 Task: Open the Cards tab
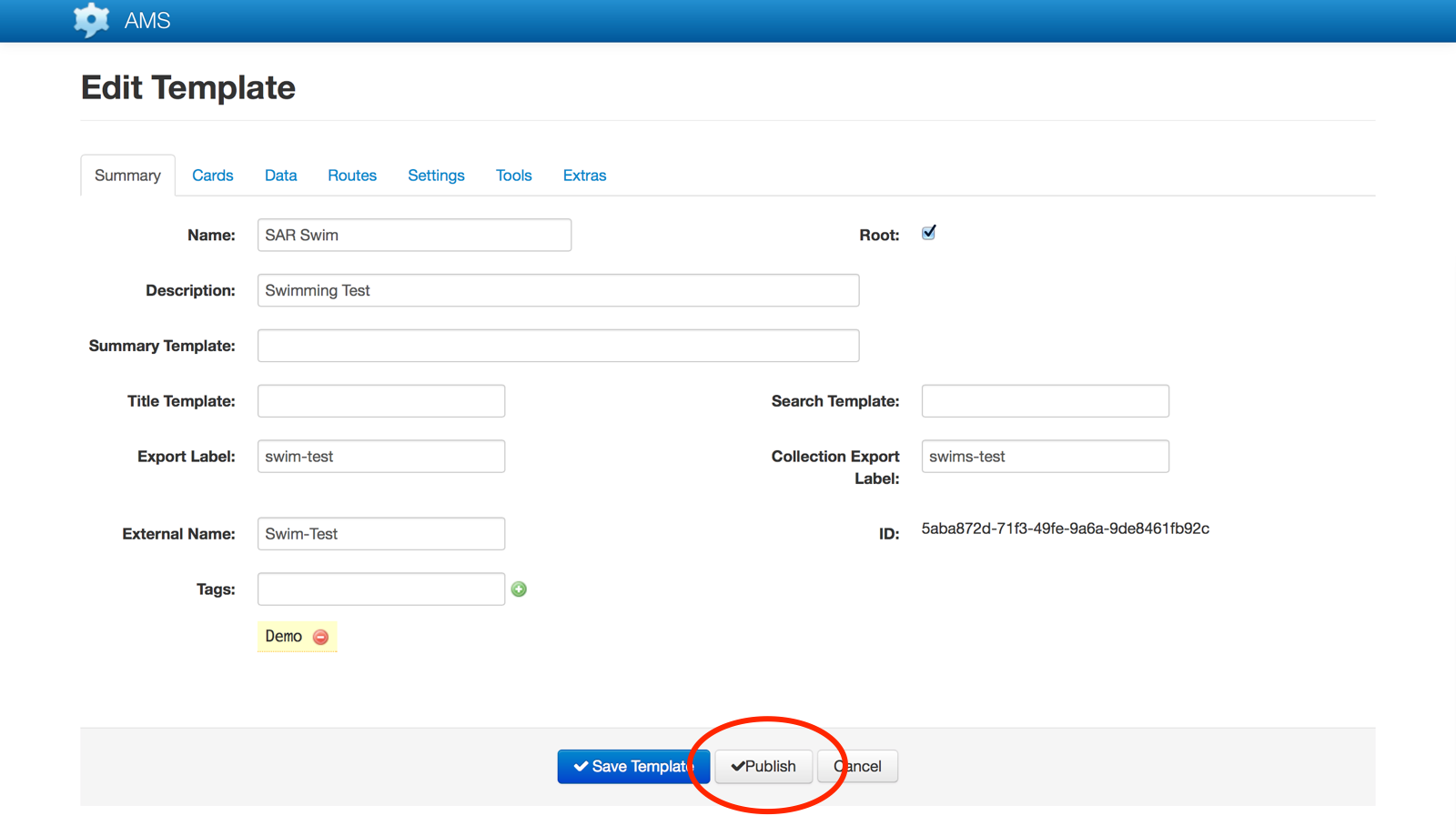pyautogui.click(x=213, y=176)
